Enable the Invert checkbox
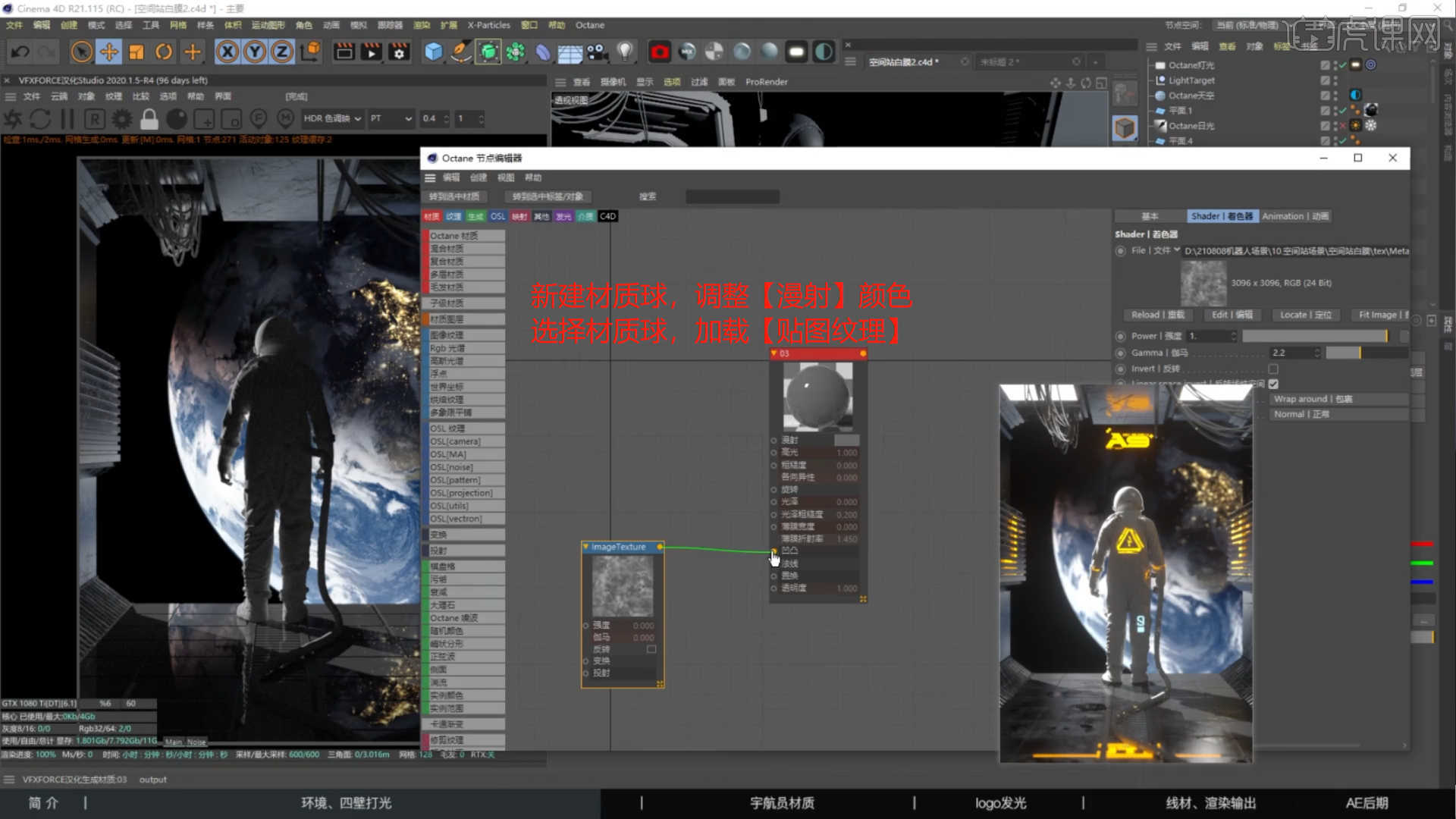The height and width of the screenshot is (819, 1456). coord(1273,369)
